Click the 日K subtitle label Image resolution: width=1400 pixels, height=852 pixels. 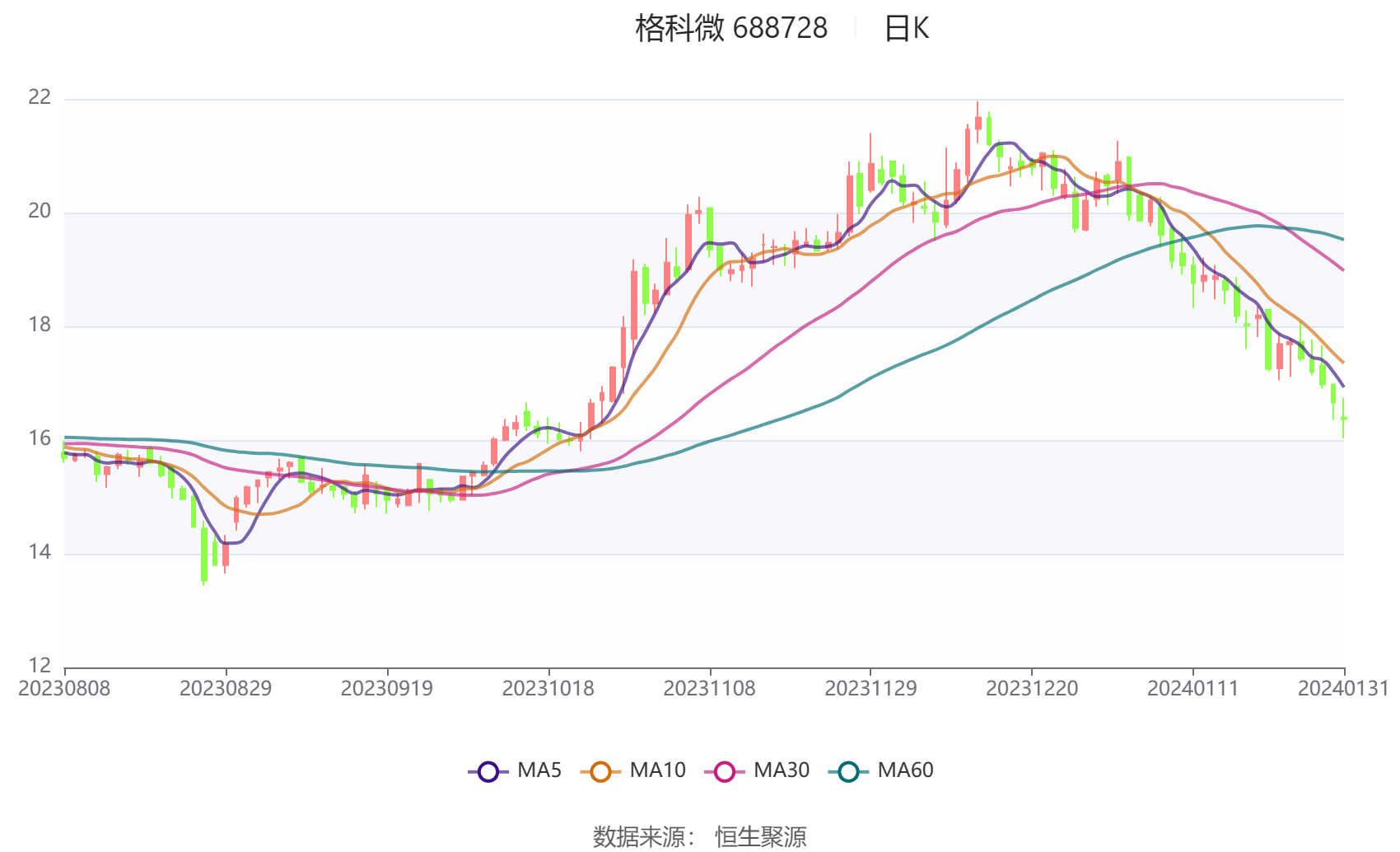coord(907,28)
